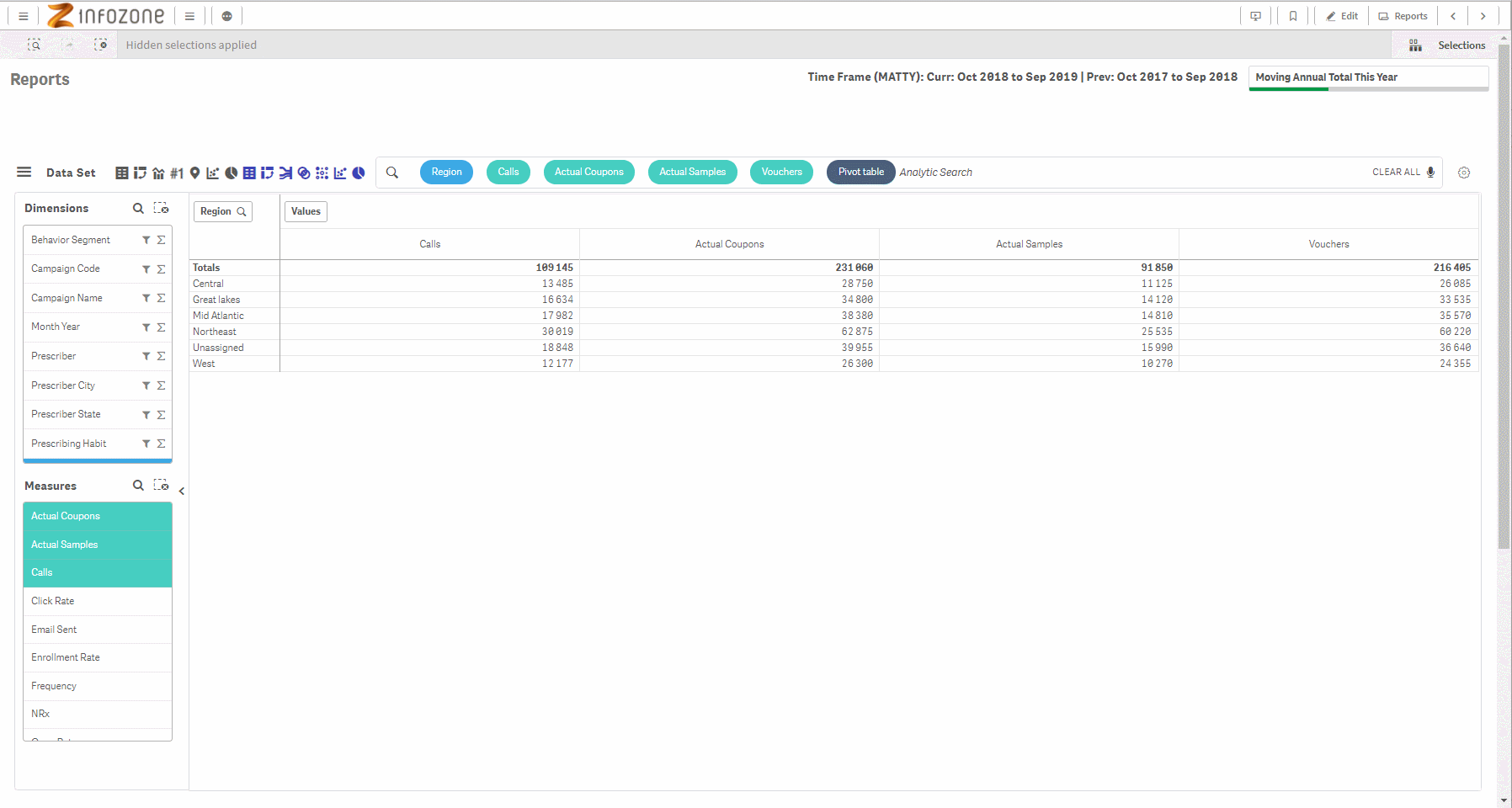Toggle sigma on Prescriber City dimension
The height and width of the screenshot is (808, 1512).
(161, 385)
